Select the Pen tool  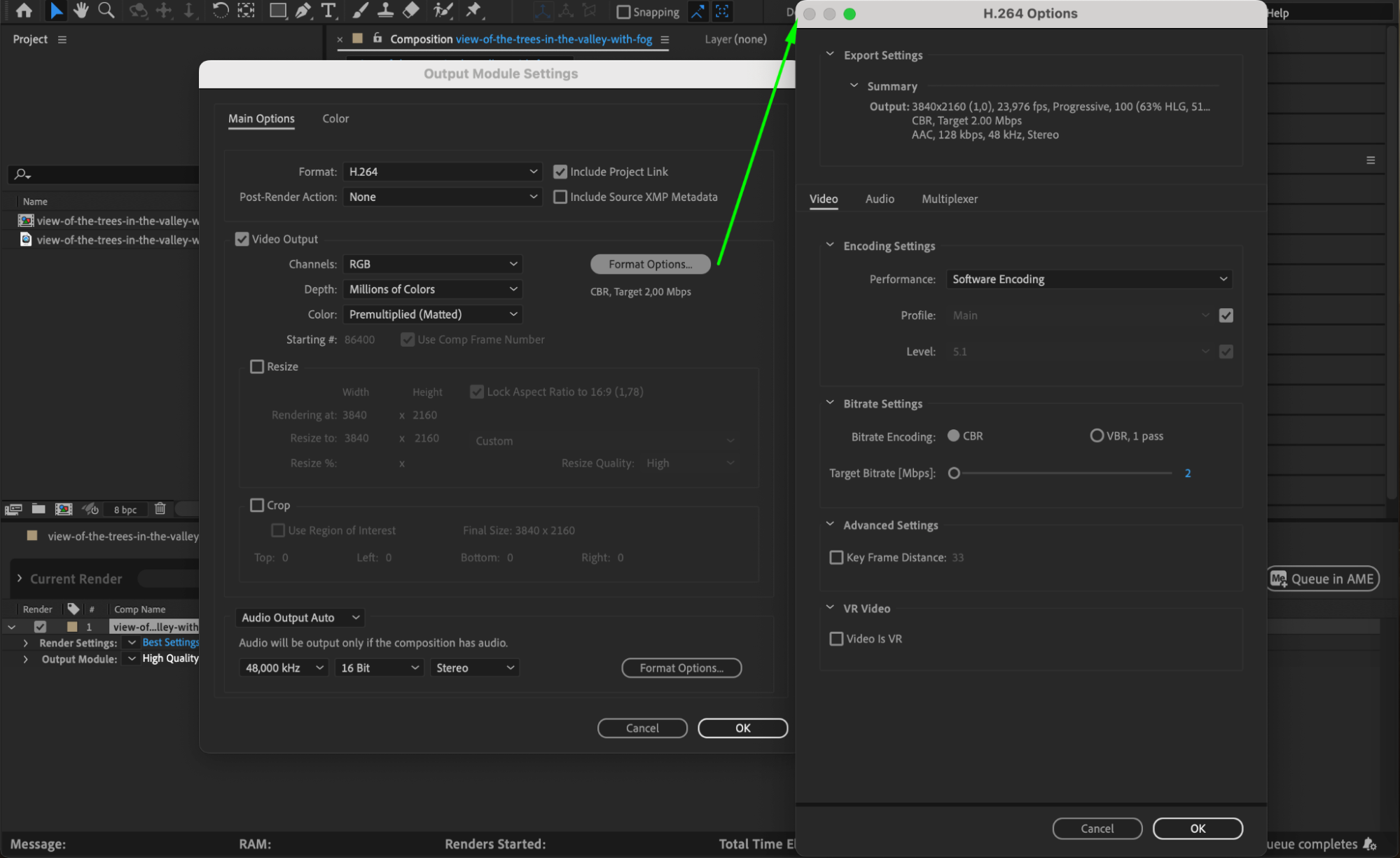[x=303, y=11]
